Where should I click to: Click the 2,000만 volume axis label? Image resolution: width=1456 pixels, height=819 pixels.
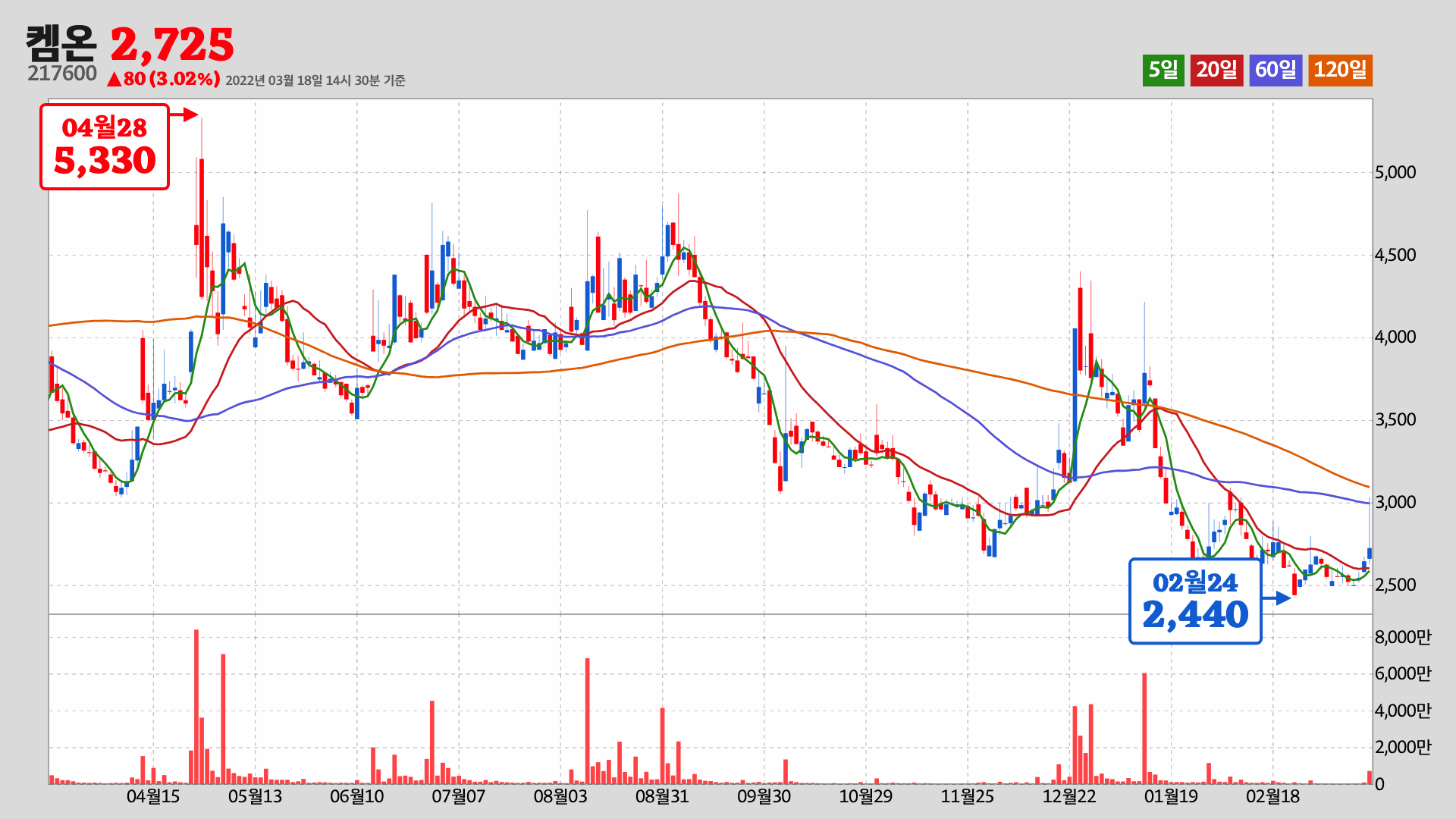pos(1403,748)
